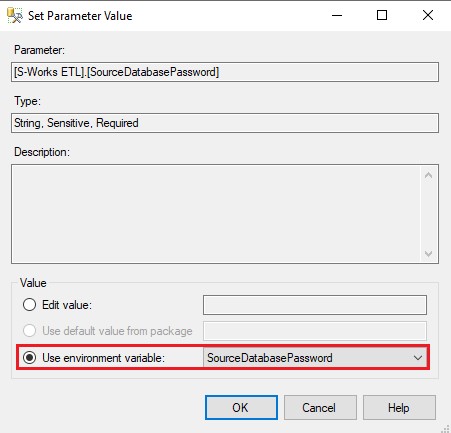The image size is (451, 433).
Task: Click the resize grip in the dialog corner
Action: (x=446, y=428)
